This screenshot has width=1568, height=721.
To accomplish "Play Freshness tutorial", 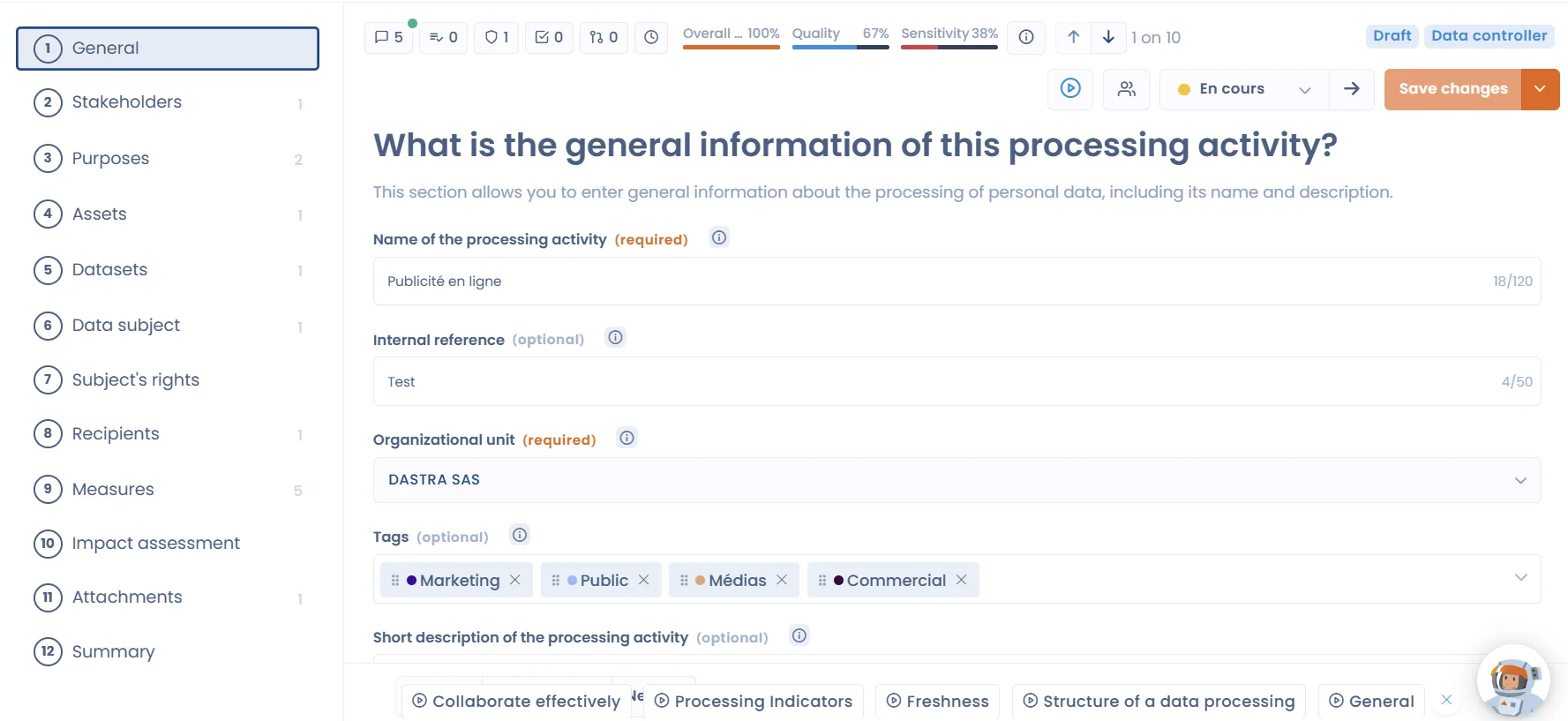I will pyautogui.click(x=937, y=701).
